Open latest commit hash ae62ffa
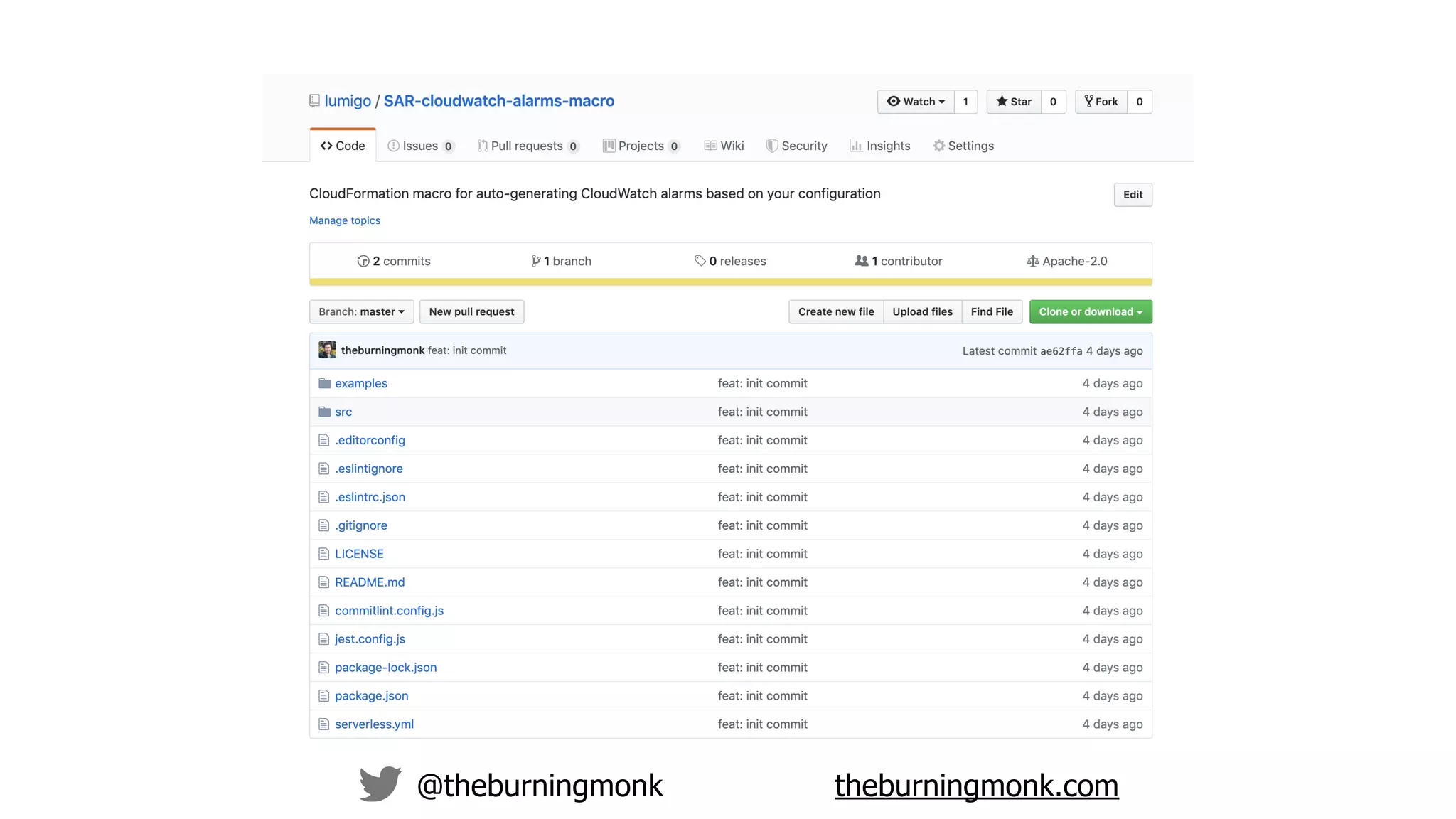The width and height of the screenshot is (1456, 819). (1061, 351)
